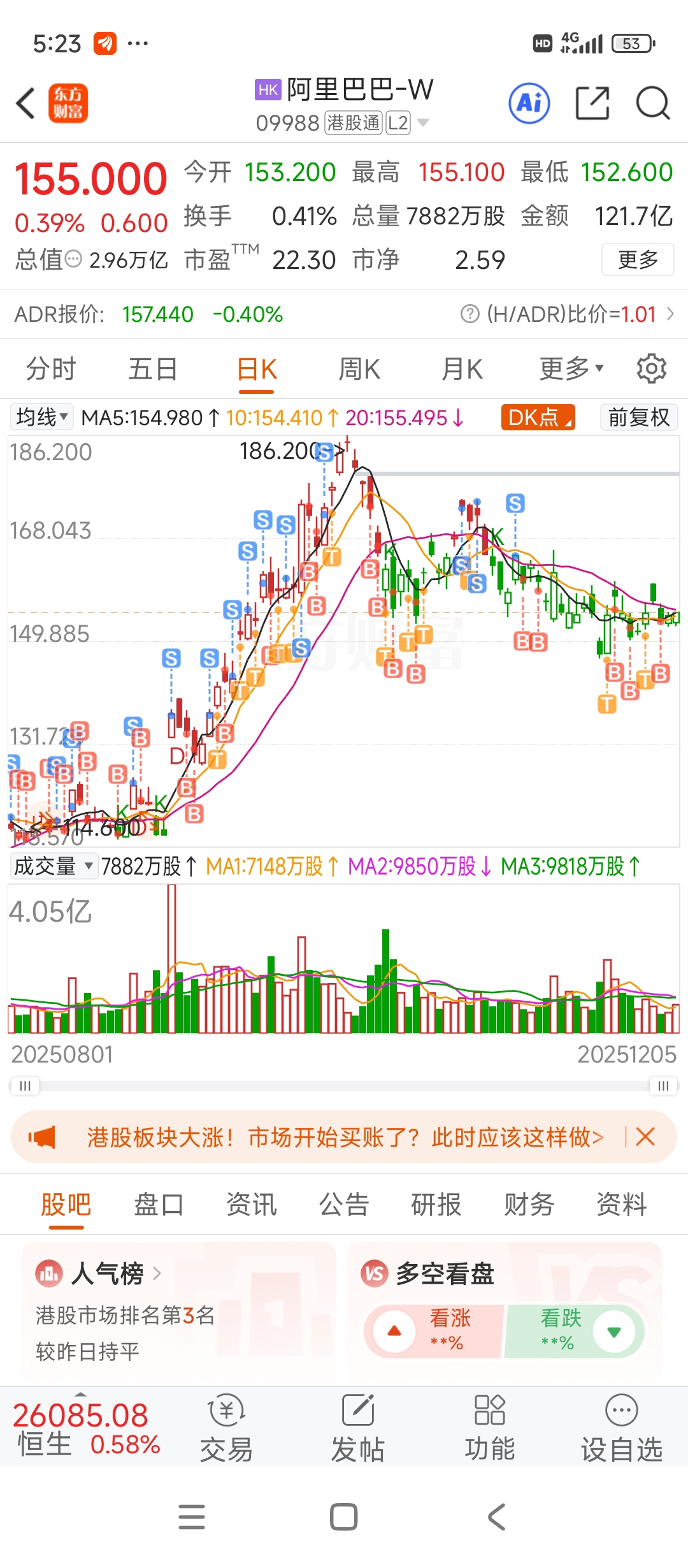
Task: Toggle 前复权 price adjustment
Action: pyautogui.click(x=639, y=417)
